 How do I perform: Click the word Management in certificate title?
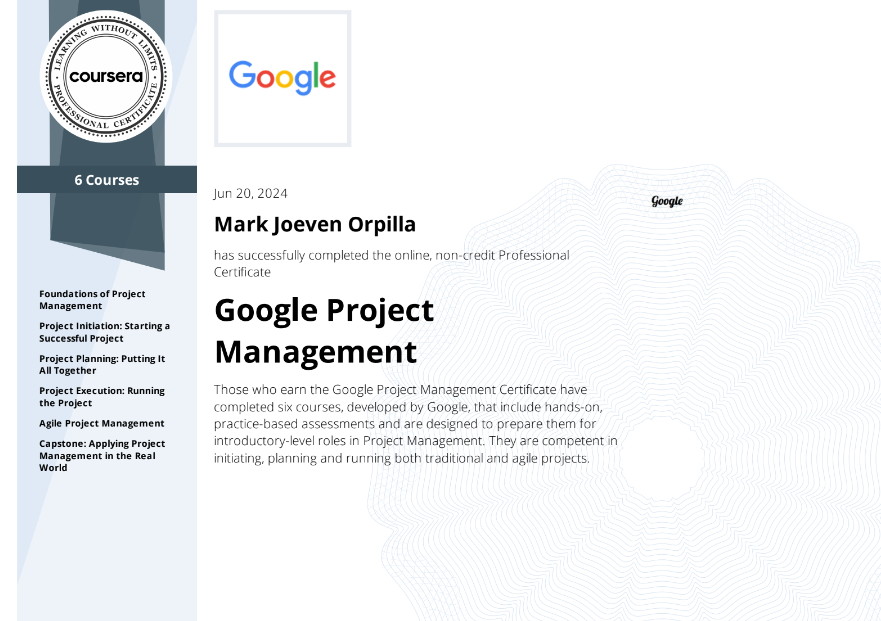tap(316, 352)
